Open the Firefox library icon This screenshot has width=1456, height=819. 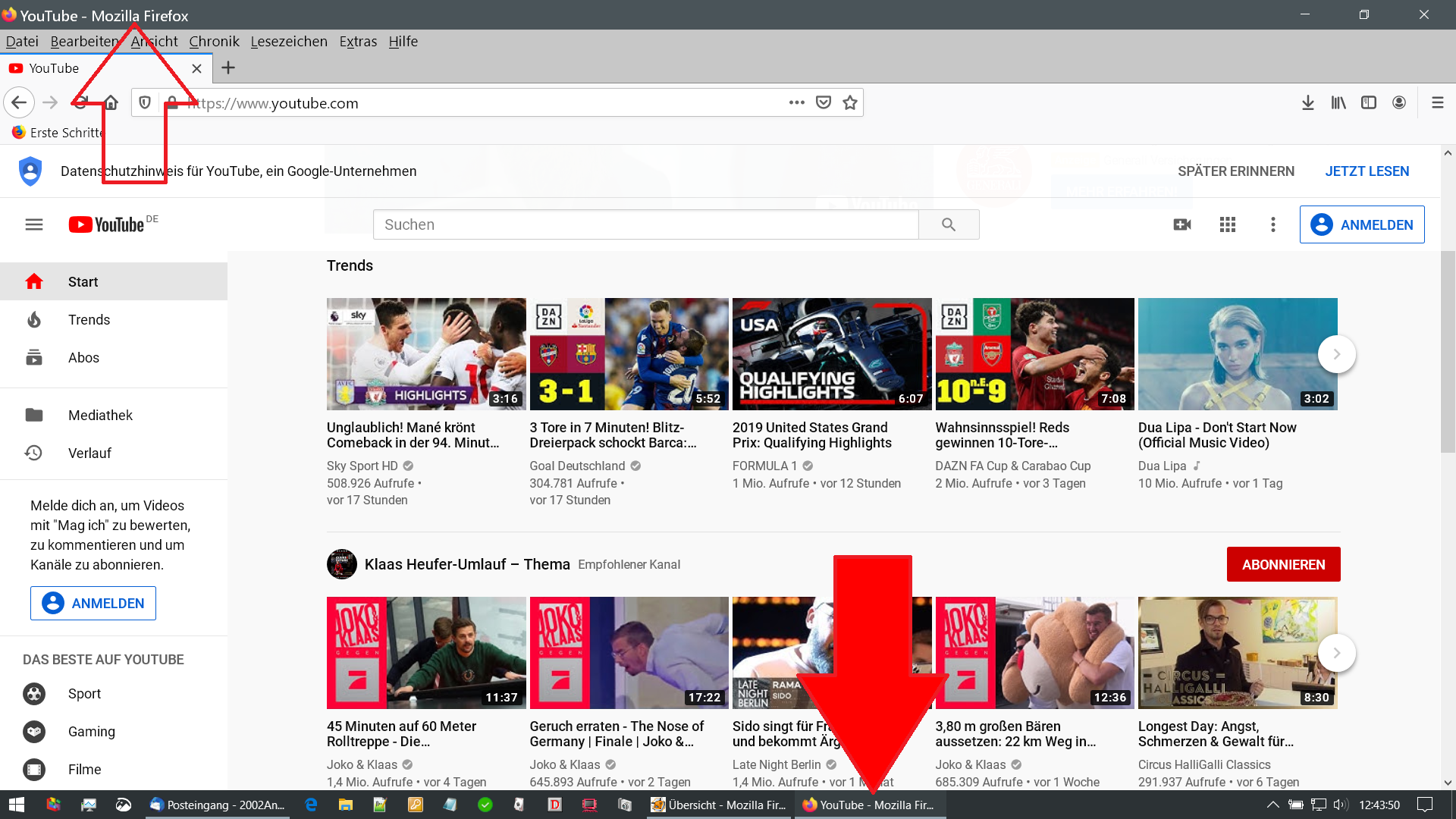pos(1338,102)
